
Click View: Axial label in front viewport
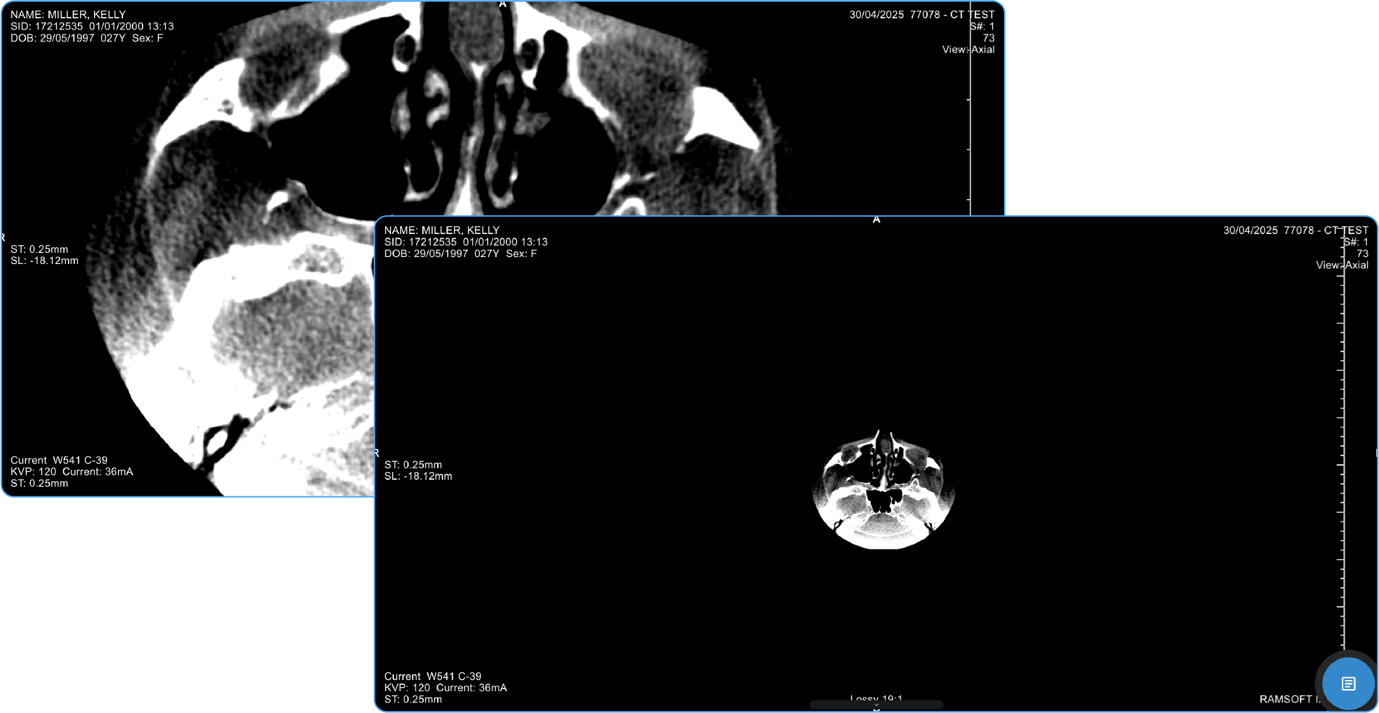coord(1341,265)
